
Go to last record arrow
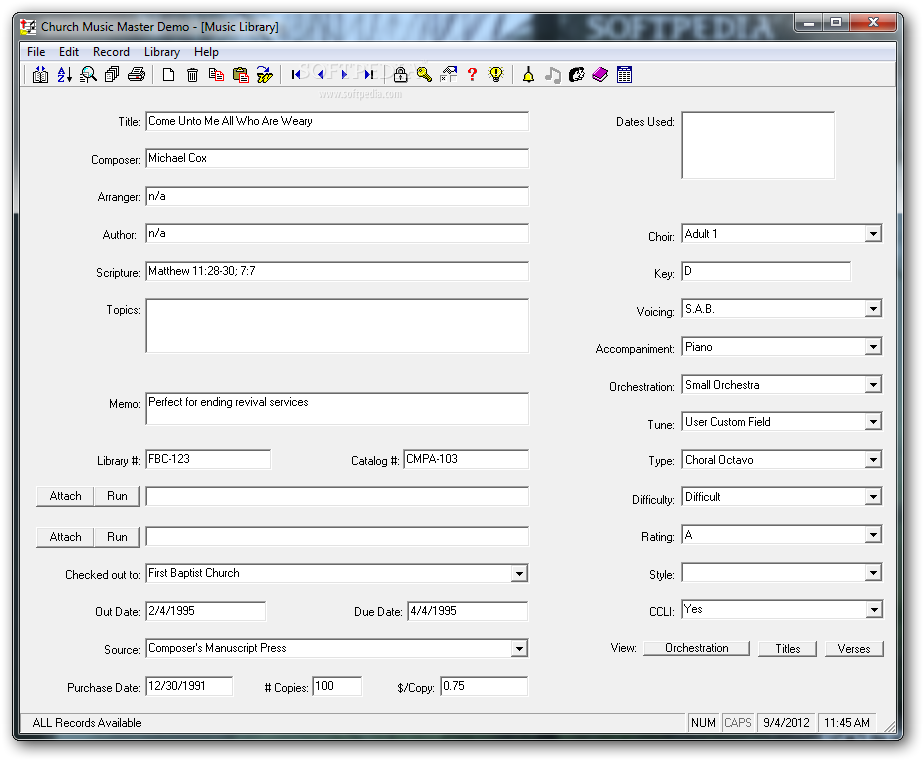coord(369,75)
